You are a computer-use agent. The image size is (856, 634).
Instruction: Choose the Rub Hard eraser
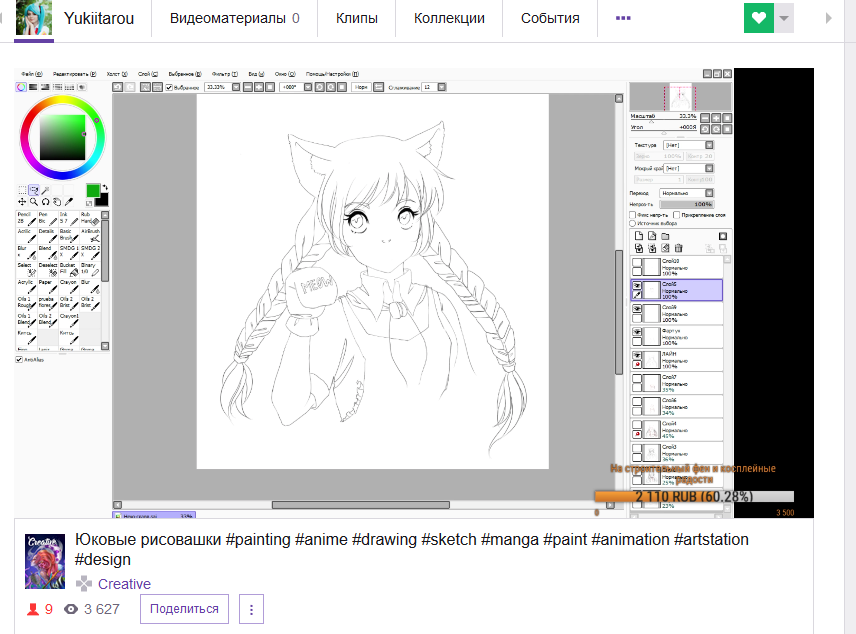(x=90, y=218)
